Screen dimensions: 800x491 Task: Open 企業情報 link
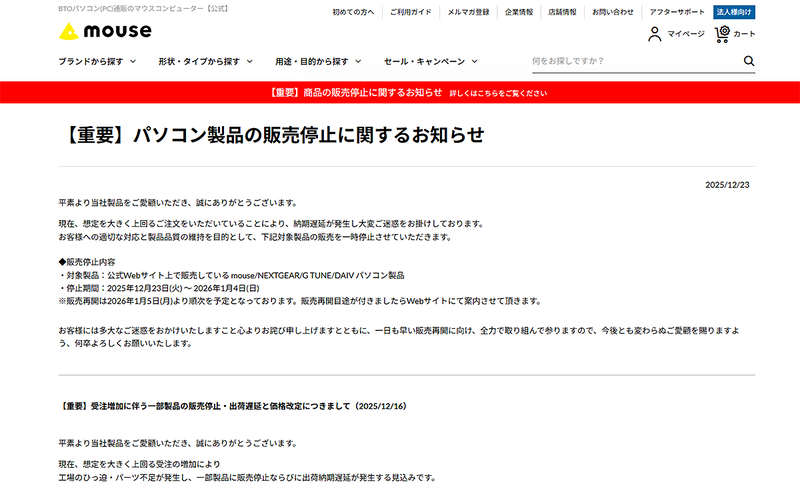coord(519,12)
